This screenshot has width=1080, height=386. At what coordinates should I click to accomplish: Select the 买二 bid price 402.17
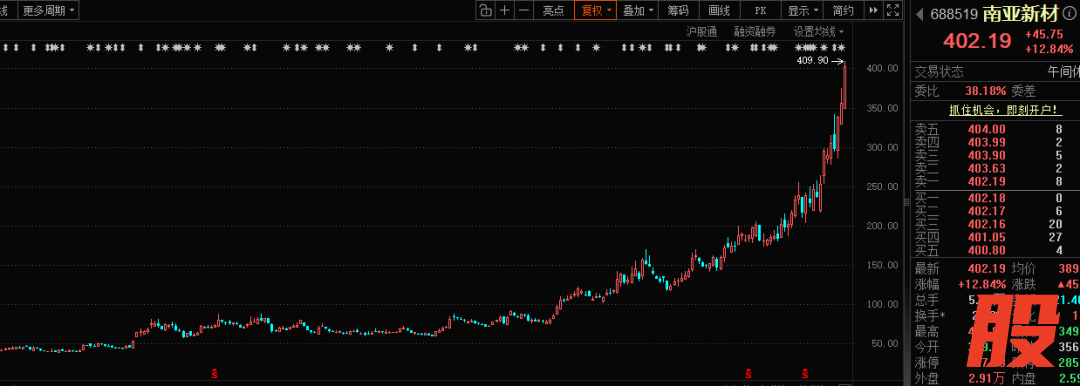986,212
